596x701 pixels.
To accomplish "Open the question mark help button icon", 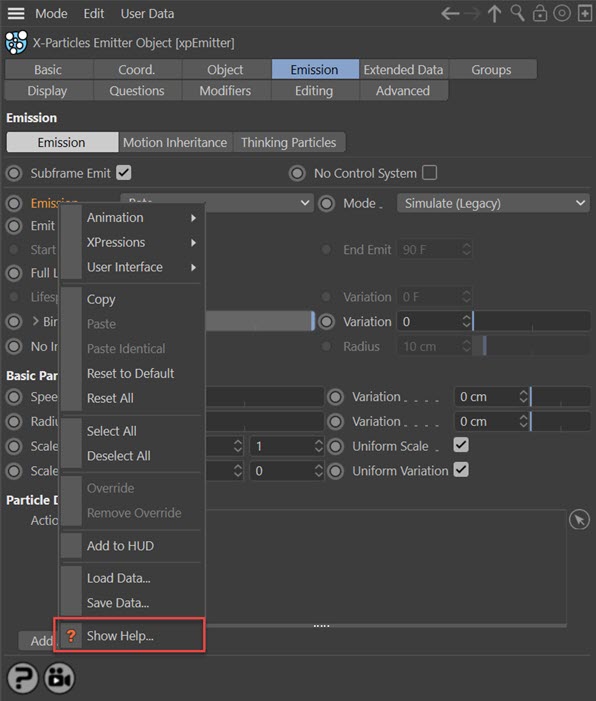I will [x=22, y=678].
